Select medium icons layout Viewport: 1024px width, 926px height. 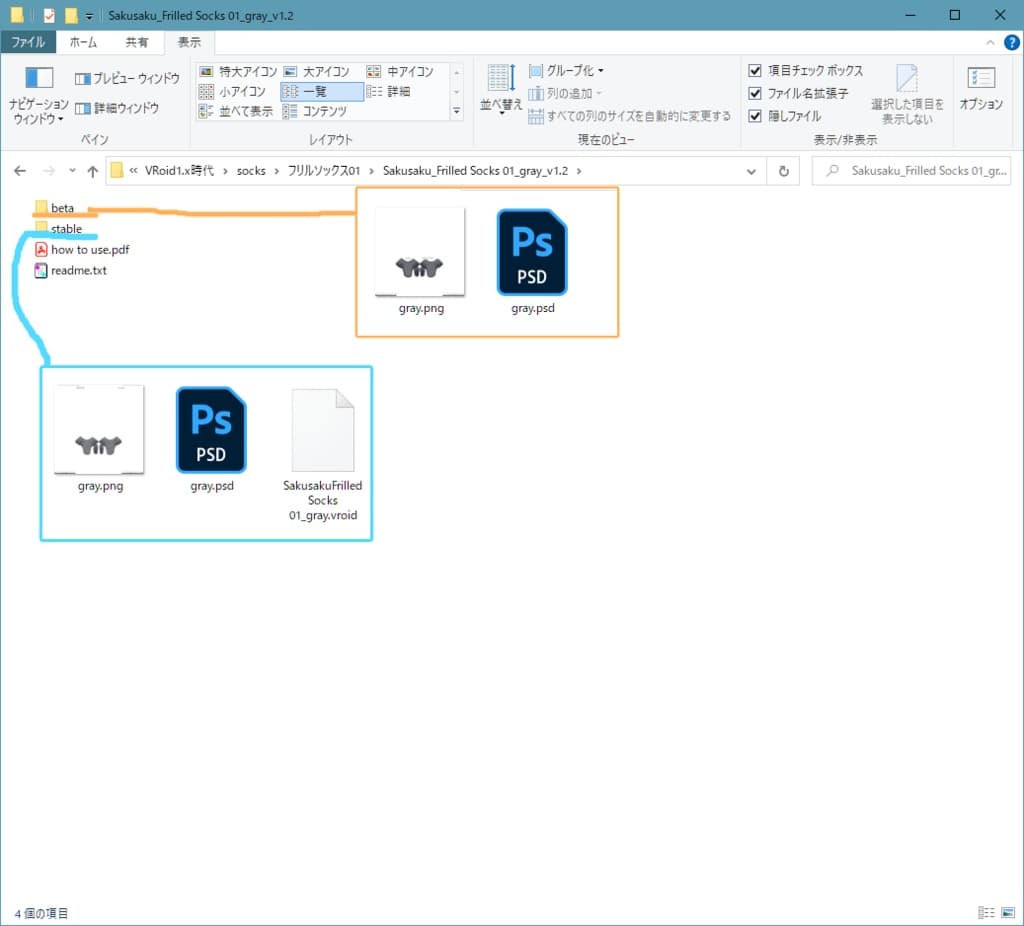pos(400,71)
